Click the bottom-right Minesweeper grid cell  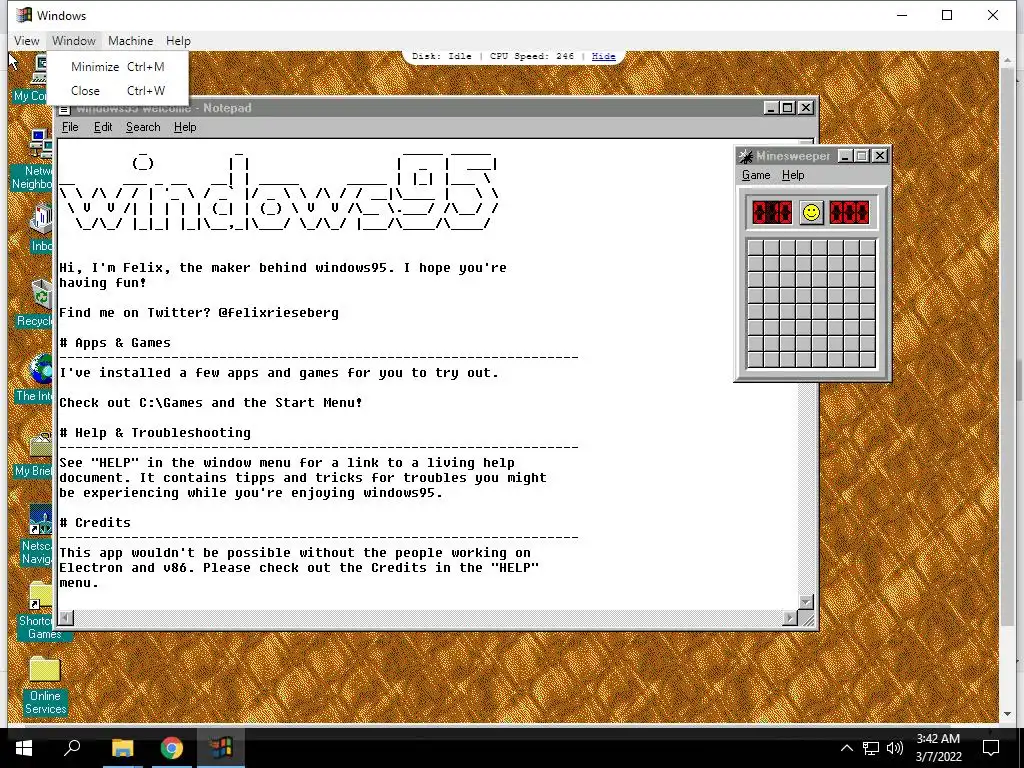click(x=867, y=359)
